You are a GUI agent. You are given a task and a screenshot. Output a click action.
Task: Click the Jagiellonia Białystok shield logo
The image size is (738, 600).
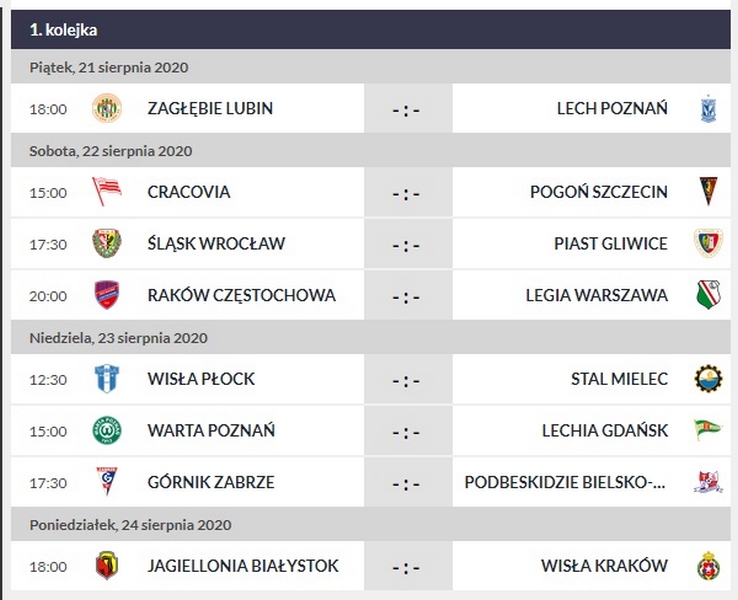pos(106,566)
